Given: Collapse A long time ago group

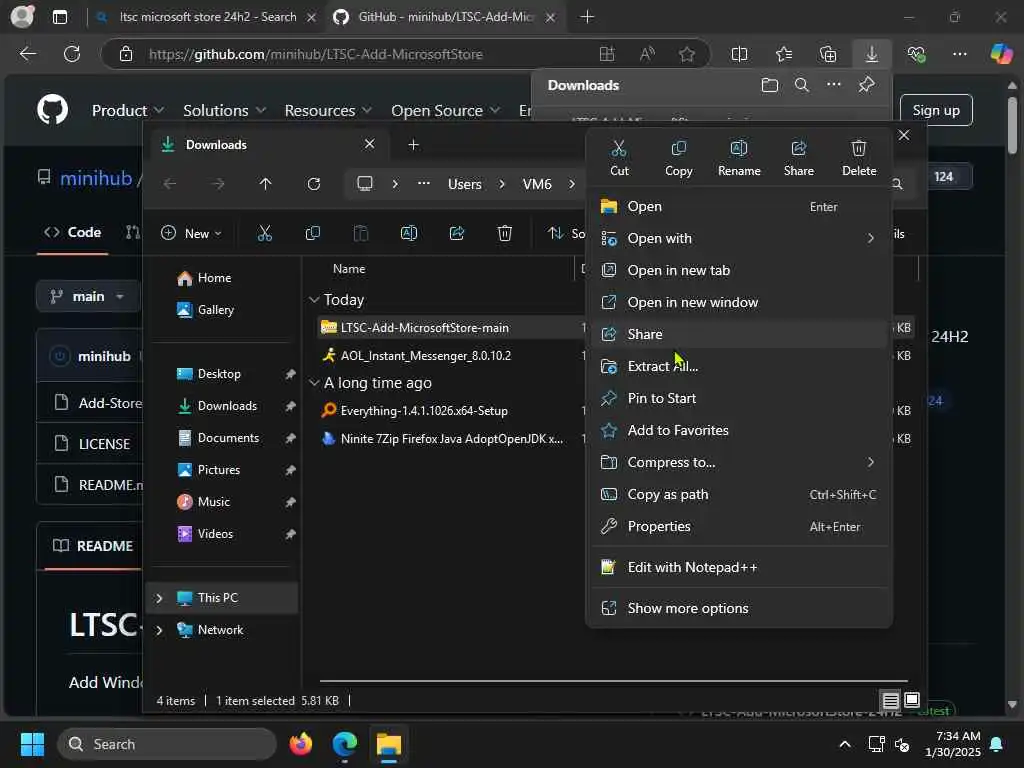Looking at the screenshot, I should click(314, 383).
